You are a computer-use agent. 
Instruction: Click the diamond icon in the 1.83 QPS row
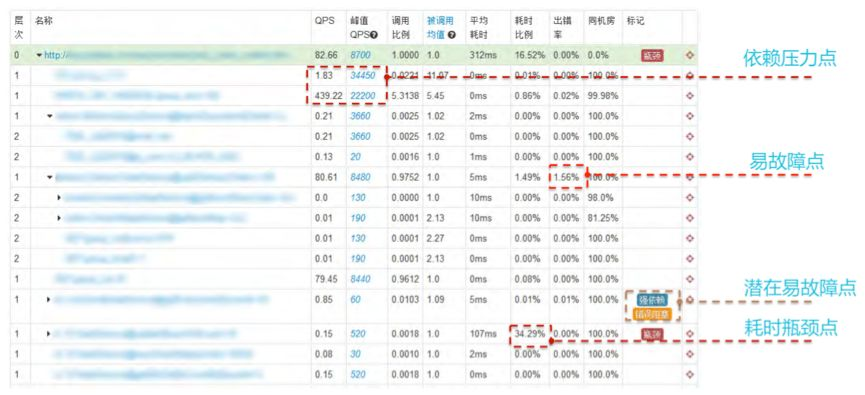[x=690, y=76]
